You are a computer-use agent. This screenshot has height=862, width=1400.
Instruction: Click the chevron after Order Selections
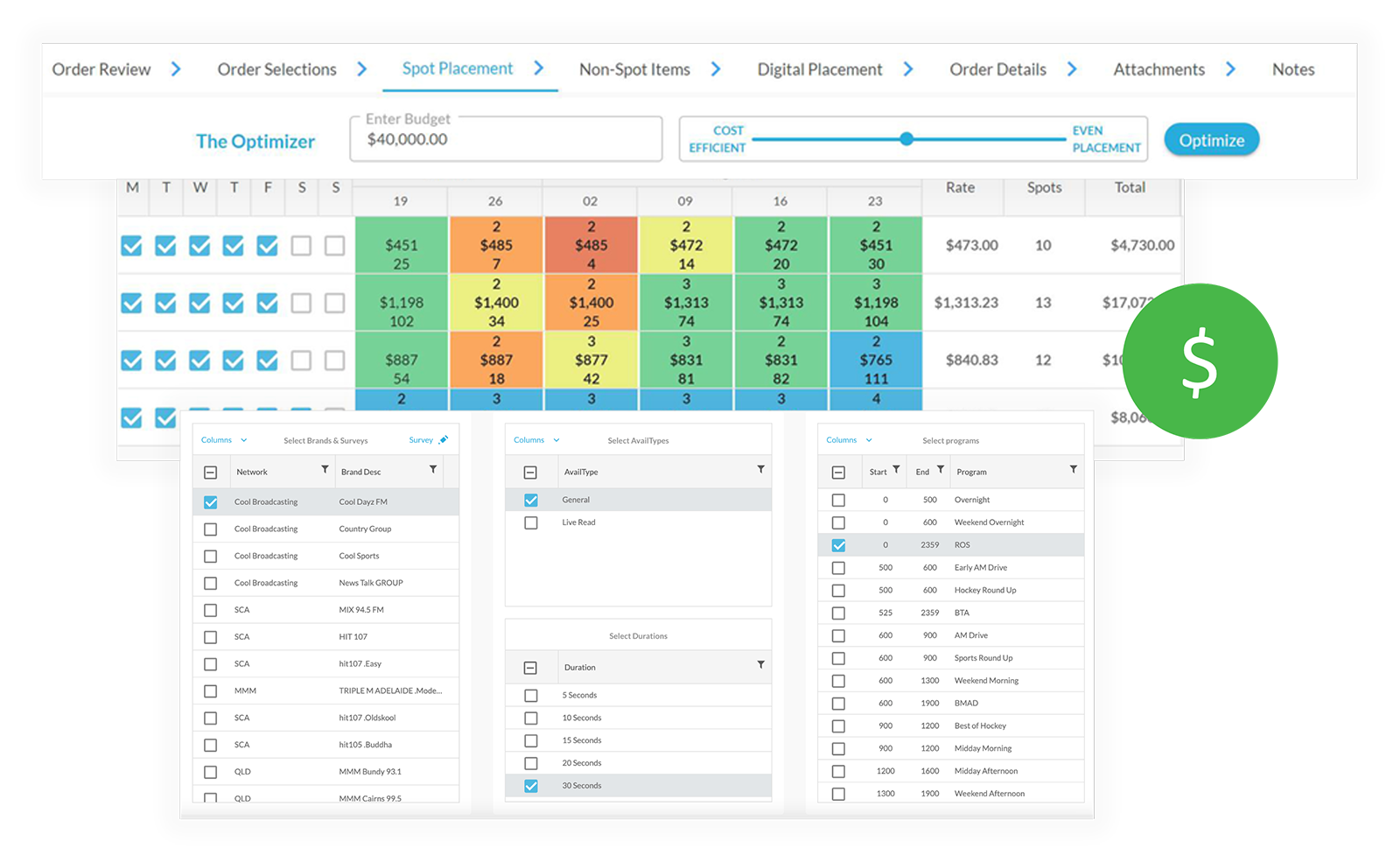click(x=362, y=68)
